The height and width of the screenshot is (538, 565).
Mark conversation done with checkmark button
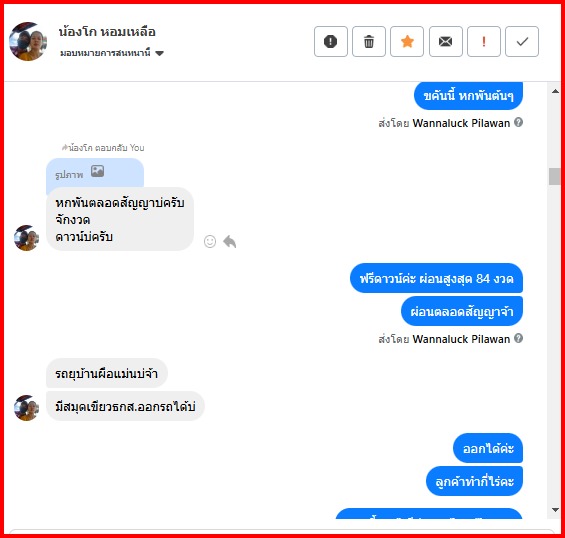click(522, 41)
